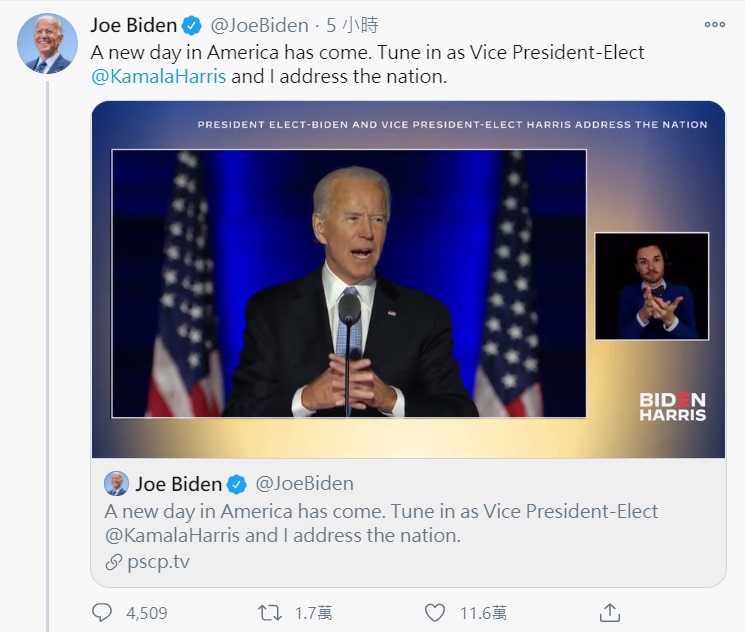Click the sign language interpreter inset
This screenshot has height=632, width=745.
[x=651, y=286]
